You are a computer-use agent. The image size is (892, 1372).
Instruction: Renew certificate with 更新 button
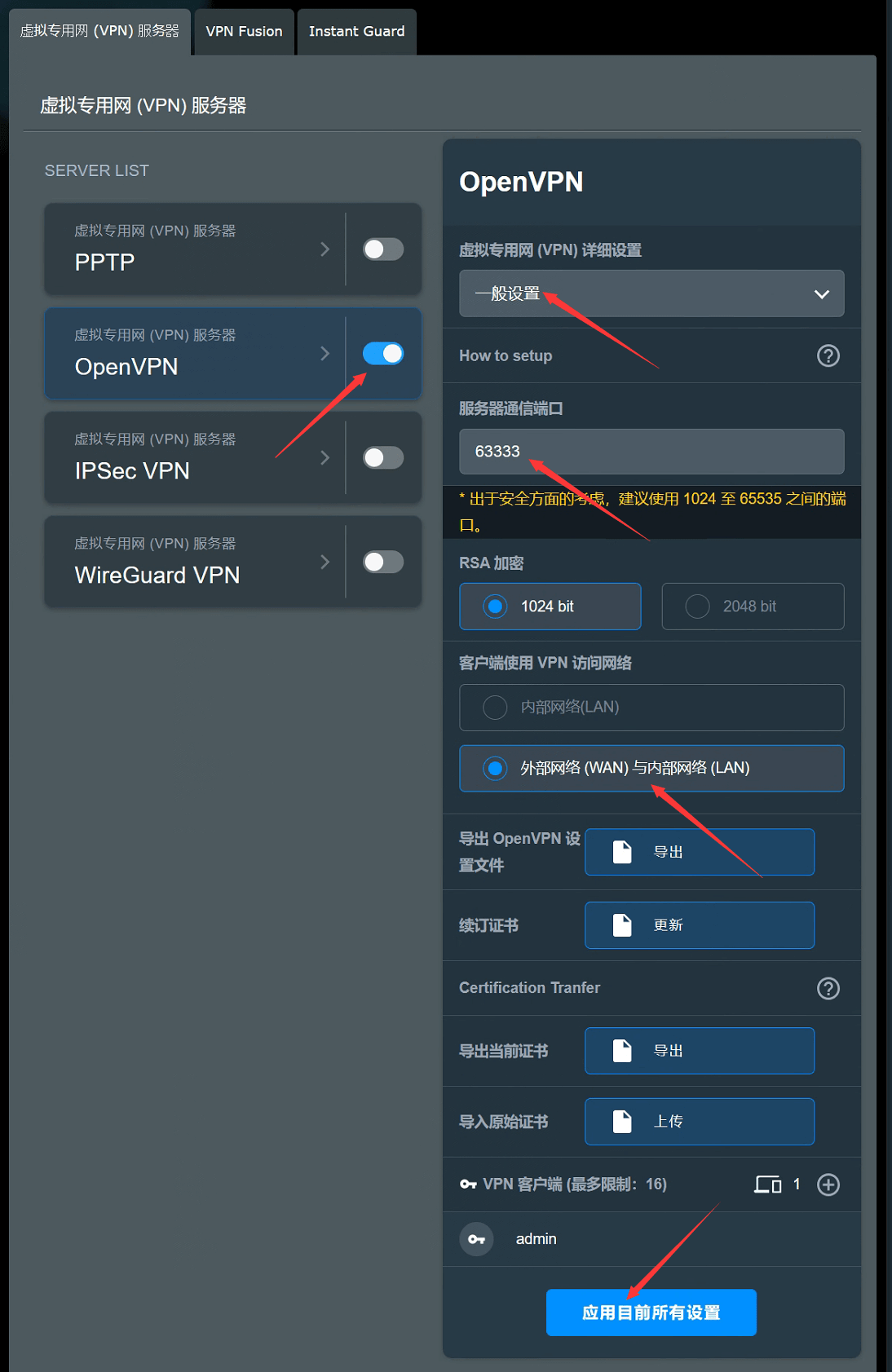(700, 925)
